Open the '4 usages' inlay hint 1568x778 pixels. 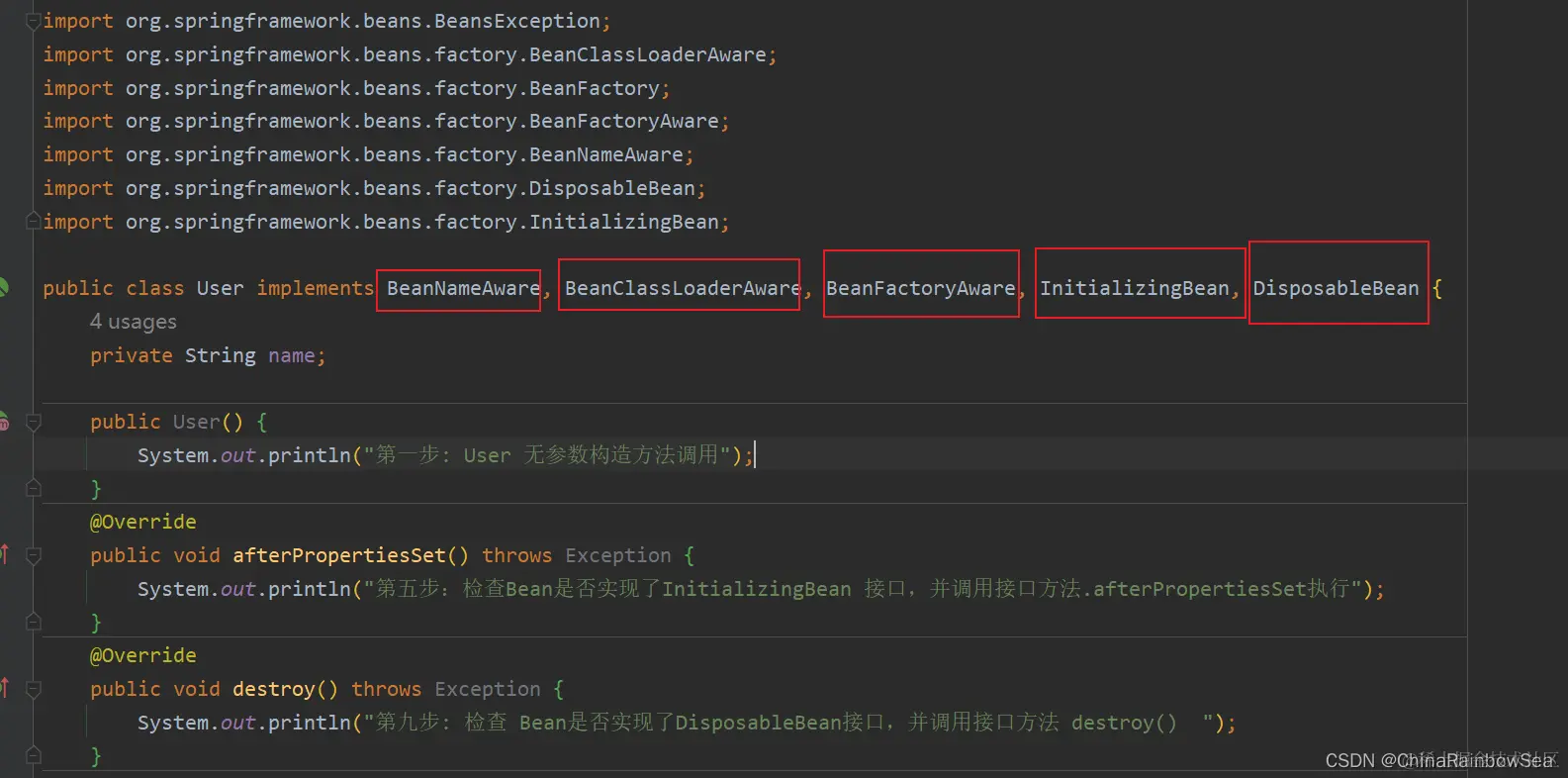(133, 322)
